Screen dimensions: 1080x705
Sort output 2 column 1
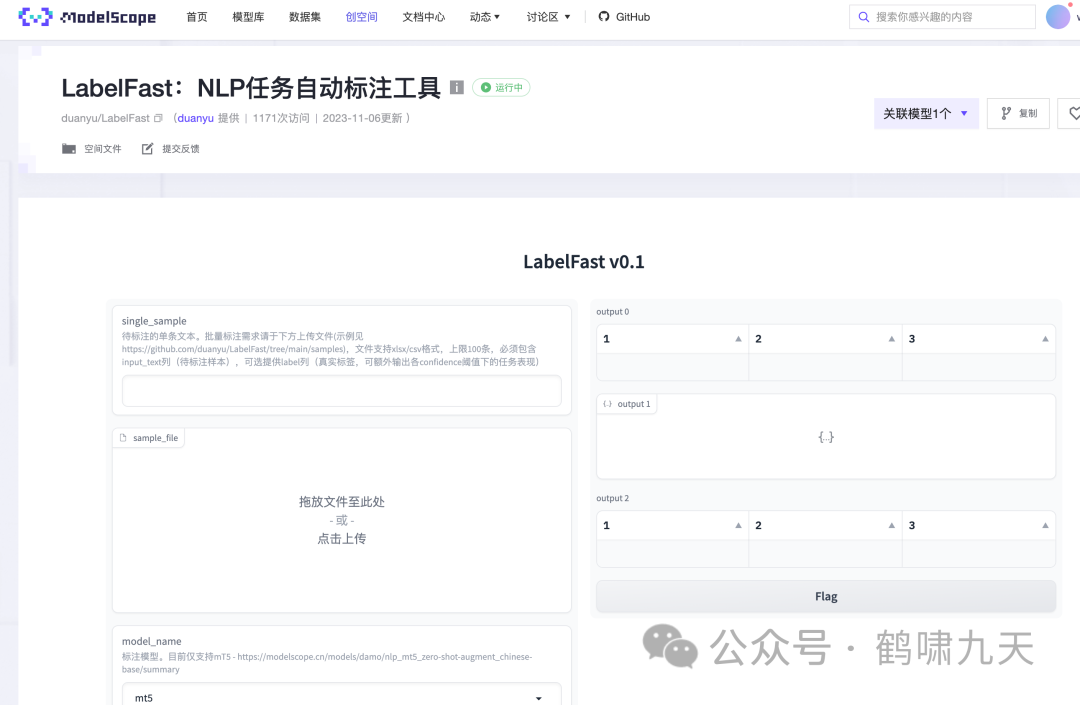(x=738, y=525)
